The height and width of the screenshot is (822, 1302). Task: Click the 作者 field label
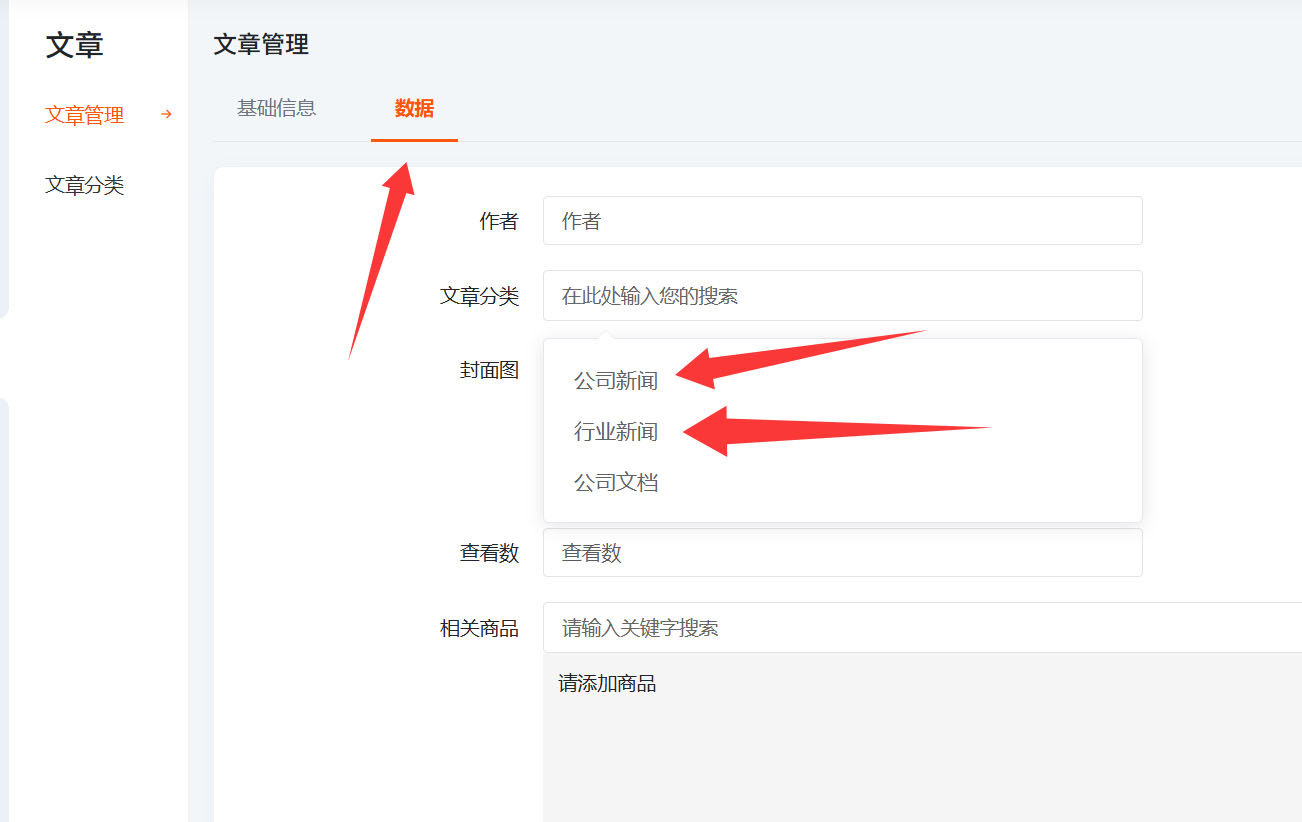point(499,221)
